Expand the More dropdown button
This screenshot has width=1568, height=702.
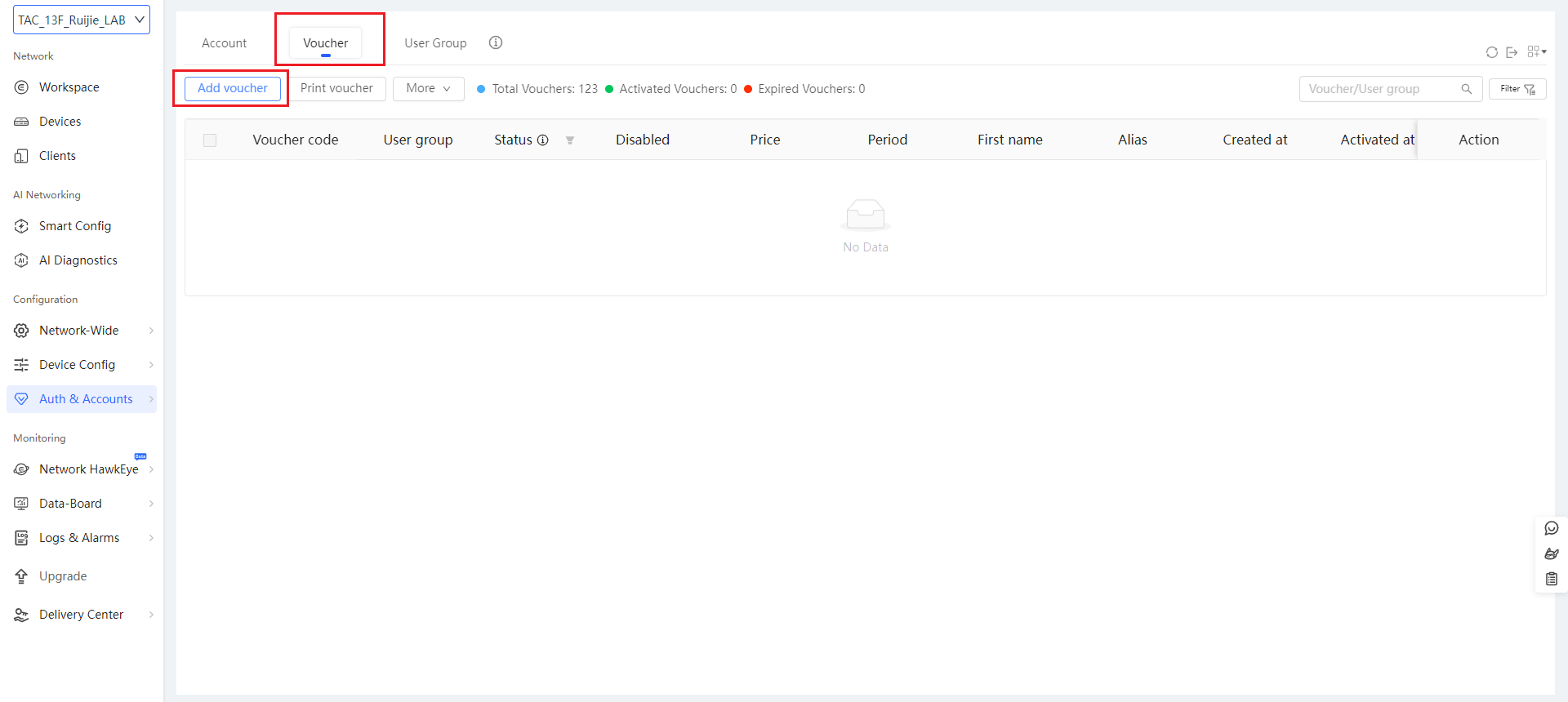tap(428, 88)
